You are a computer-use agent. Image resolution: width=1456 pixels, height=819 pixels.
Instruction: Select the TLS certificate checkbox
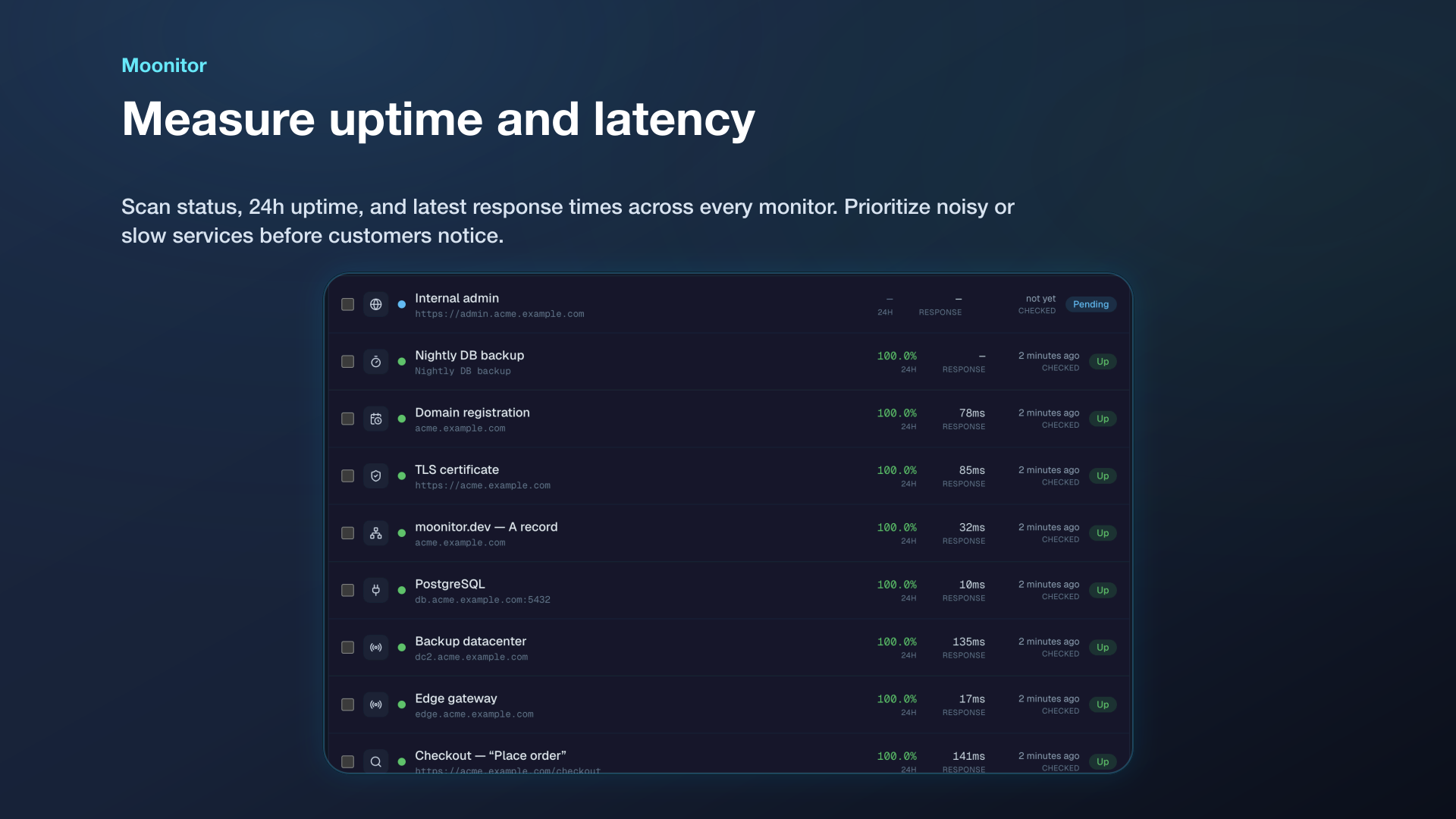(347, 476)
